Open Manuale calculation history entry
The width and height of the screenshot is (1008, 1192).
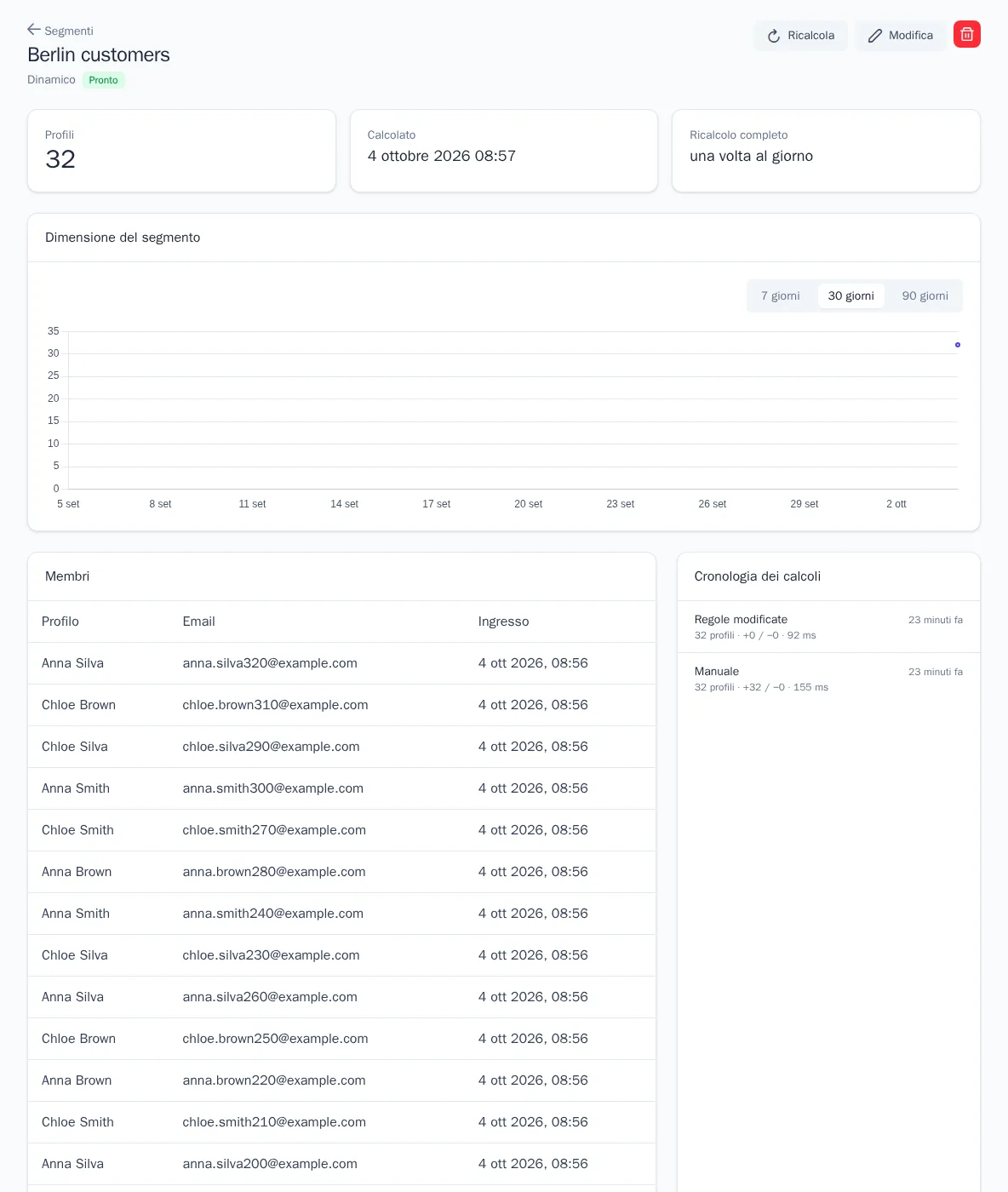tap(828, 679)
